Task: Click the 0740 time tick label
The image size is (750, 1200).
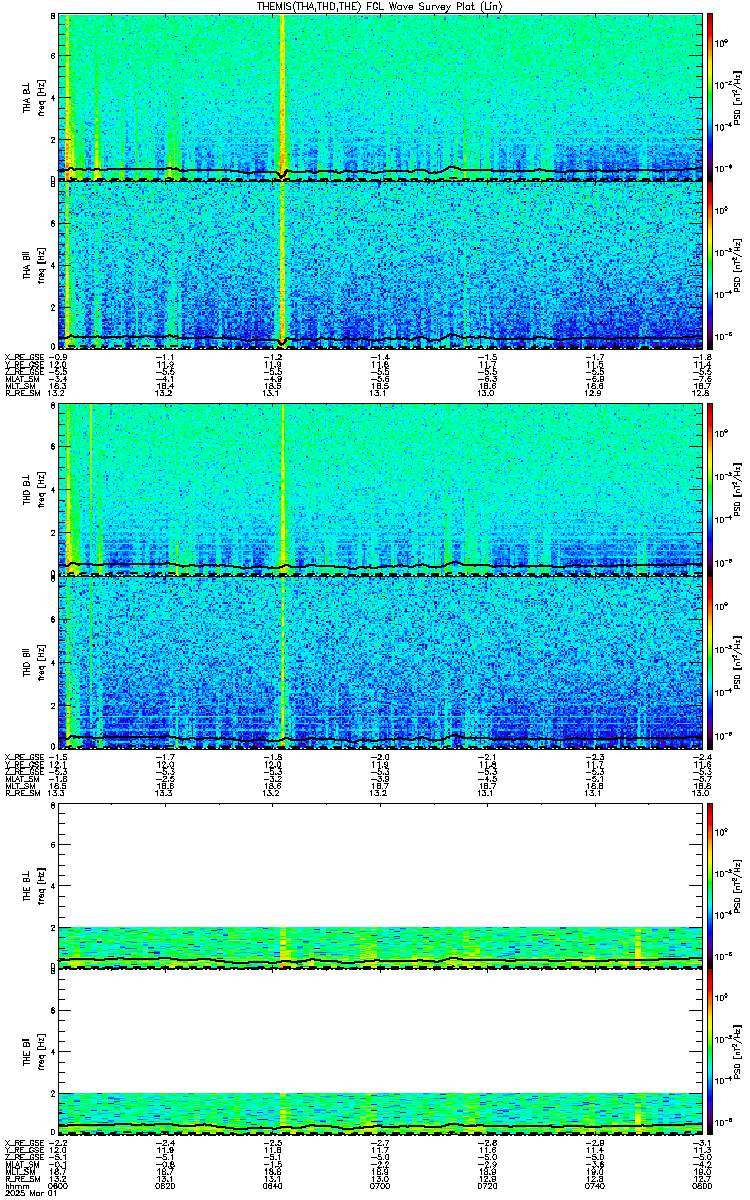Action: [x=594, y=1186]
